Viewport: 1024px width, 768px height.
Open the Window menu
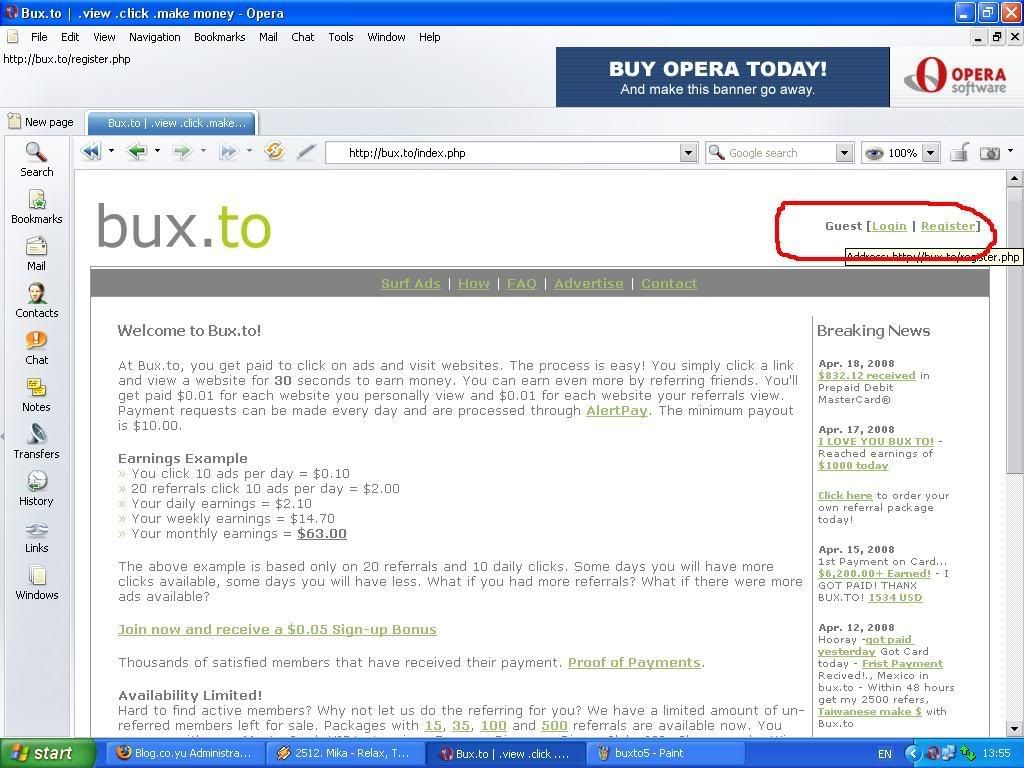point(386,37)
